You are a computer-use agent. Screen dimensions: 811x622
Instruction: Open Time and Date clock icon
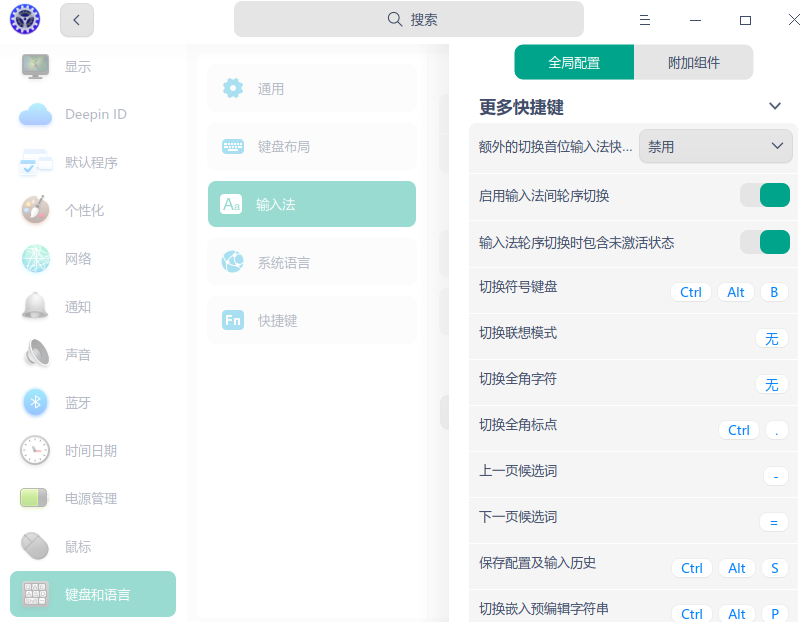coord(36,451)
